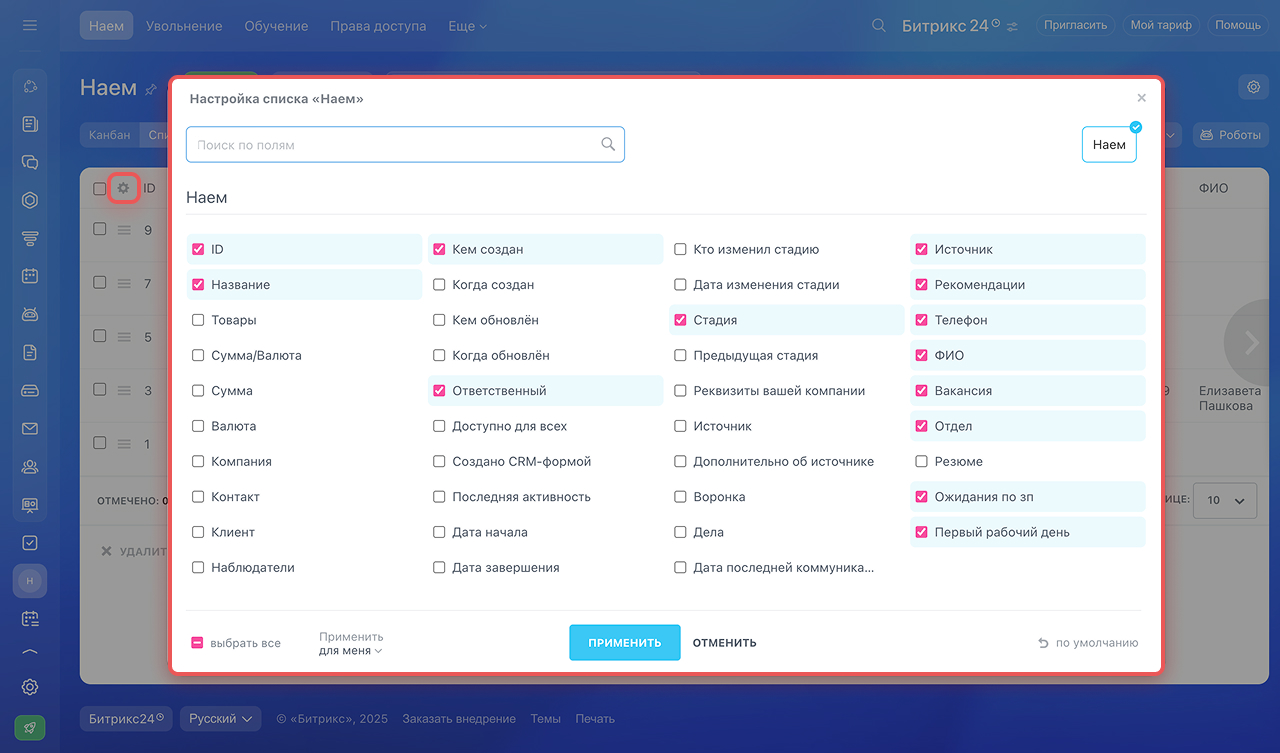
Task: Select the checkbox for list row 7
Action: coord(100,283)
